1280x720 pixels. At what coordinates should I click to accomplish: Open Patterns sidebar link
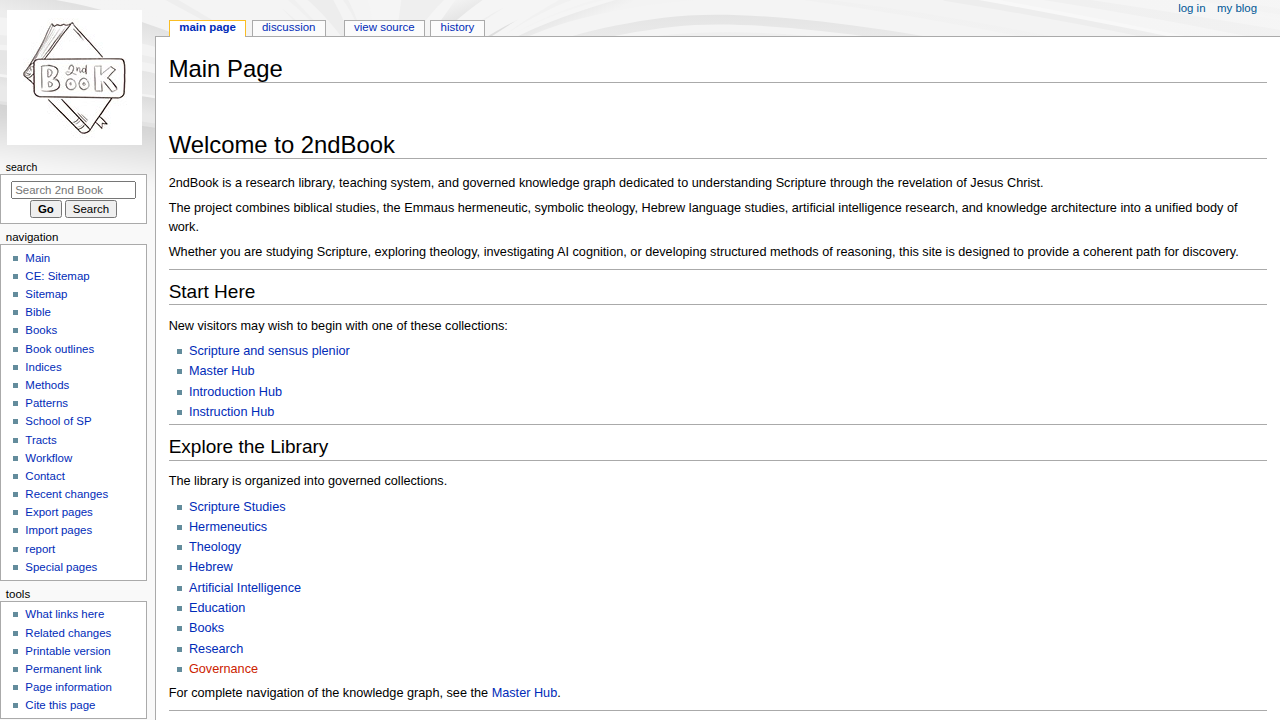[47, 403]
